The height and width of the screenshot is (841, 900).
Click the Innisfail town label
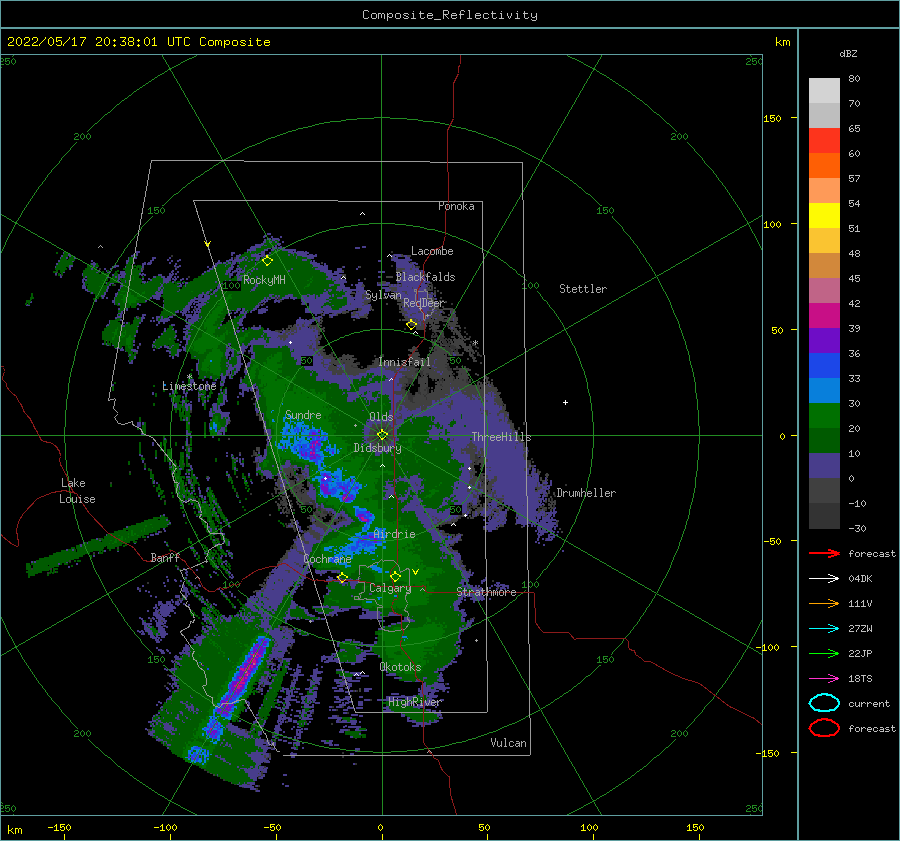pos(404,362)
